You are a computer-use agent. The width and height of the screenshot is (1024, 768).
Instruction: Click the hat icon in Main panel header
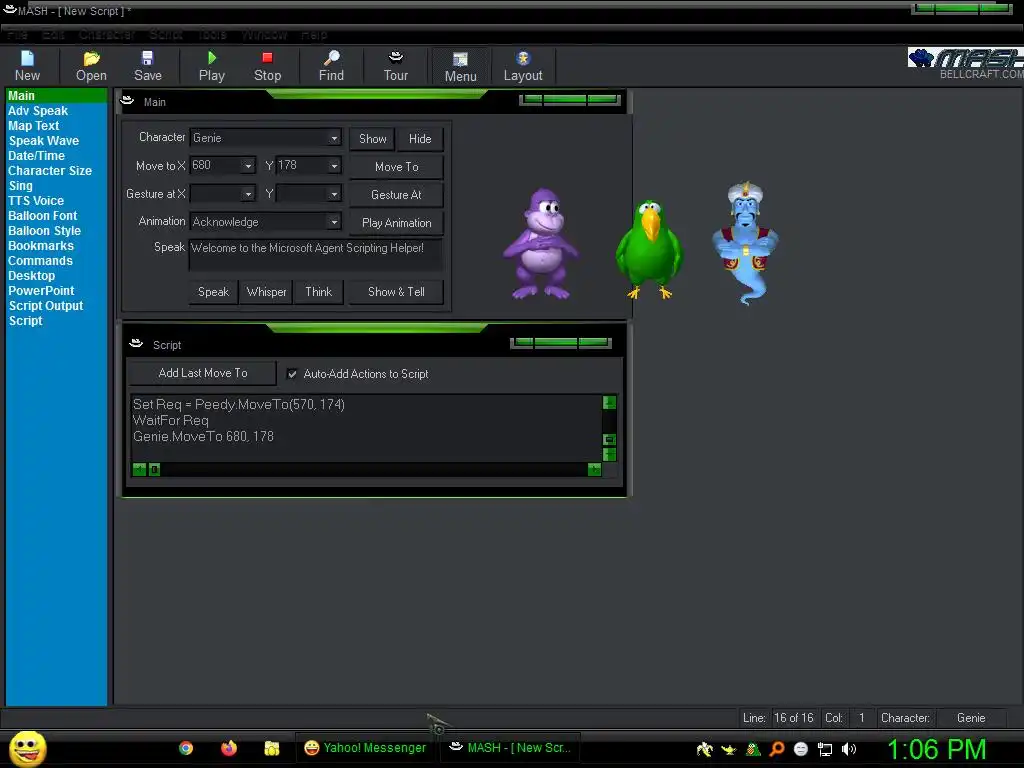click(127, 101)
